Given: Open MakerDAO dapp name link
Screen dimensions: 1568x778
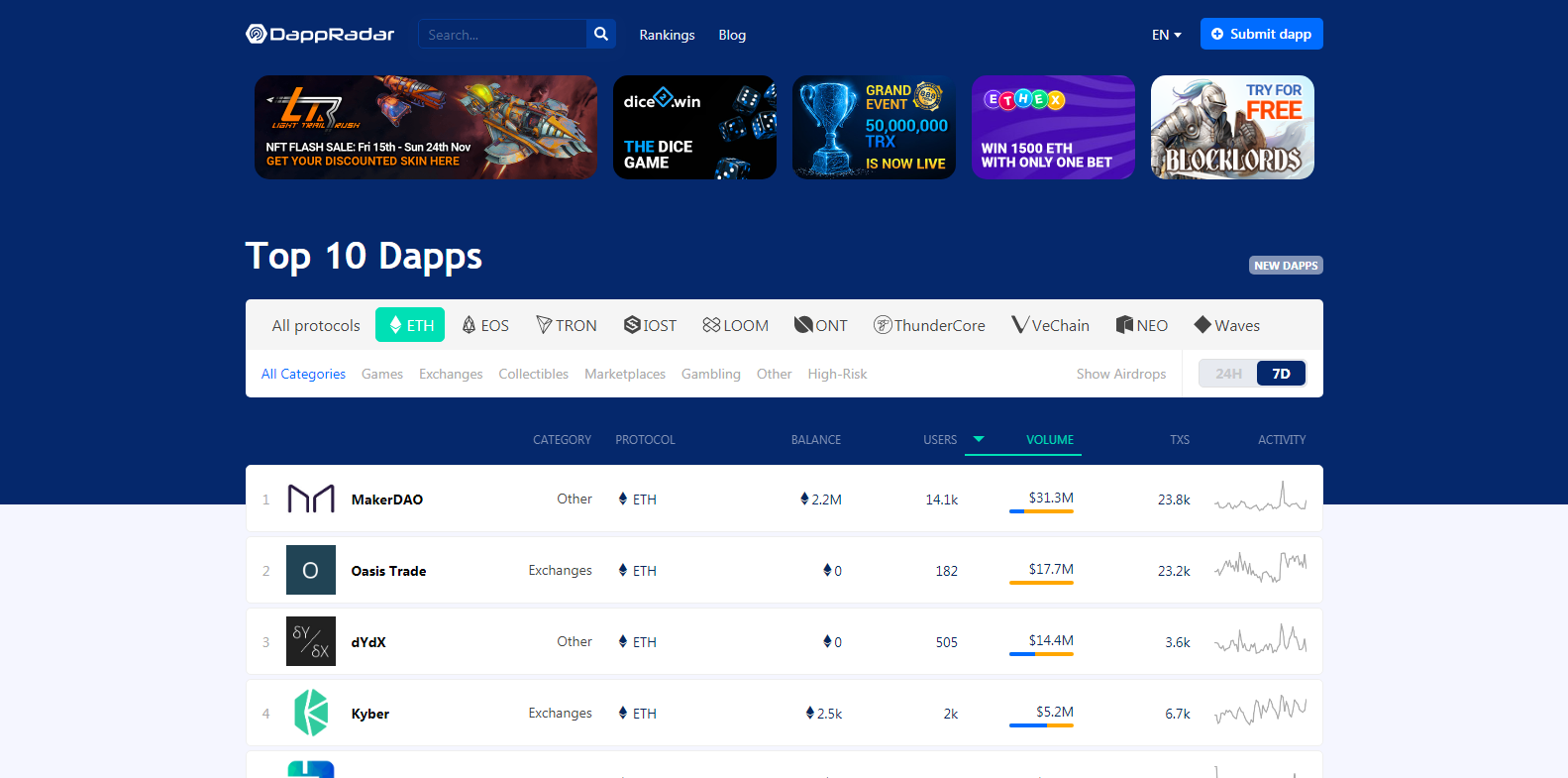Looking at the screenshot, I should [x=387, y=500].
